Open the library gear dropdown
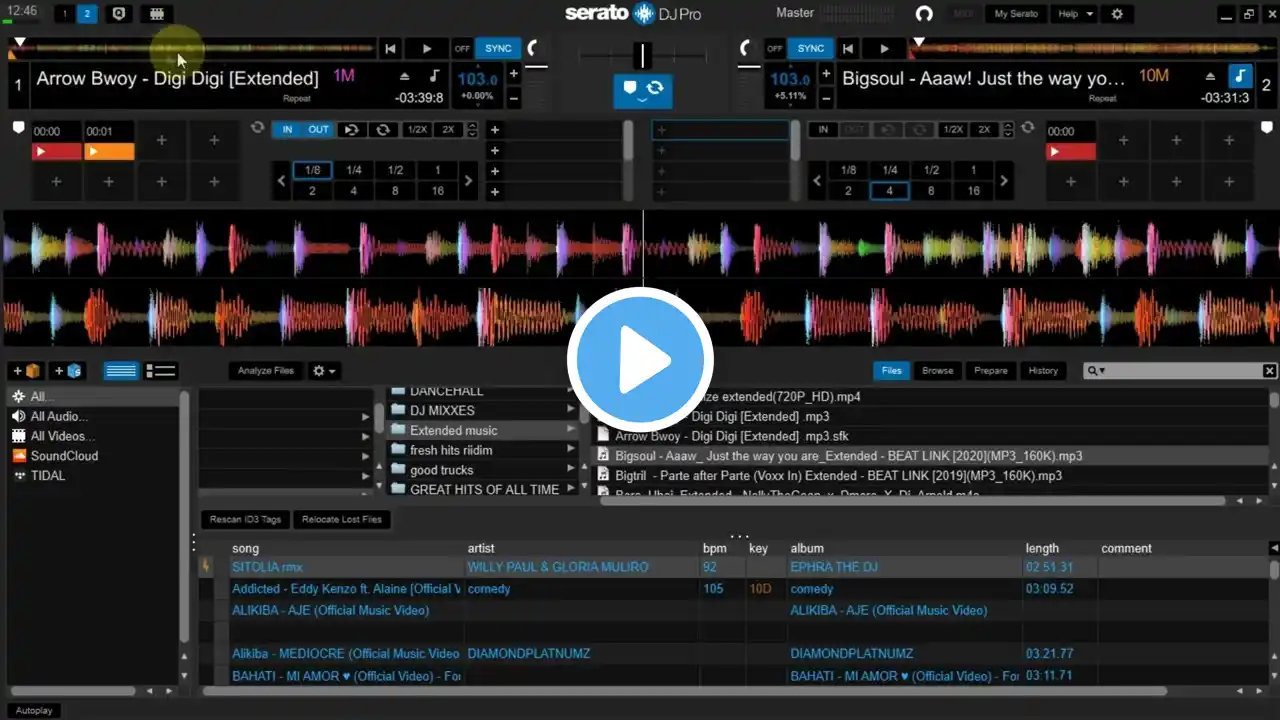This screenshot has width=1280, height=720. [324, 371]
